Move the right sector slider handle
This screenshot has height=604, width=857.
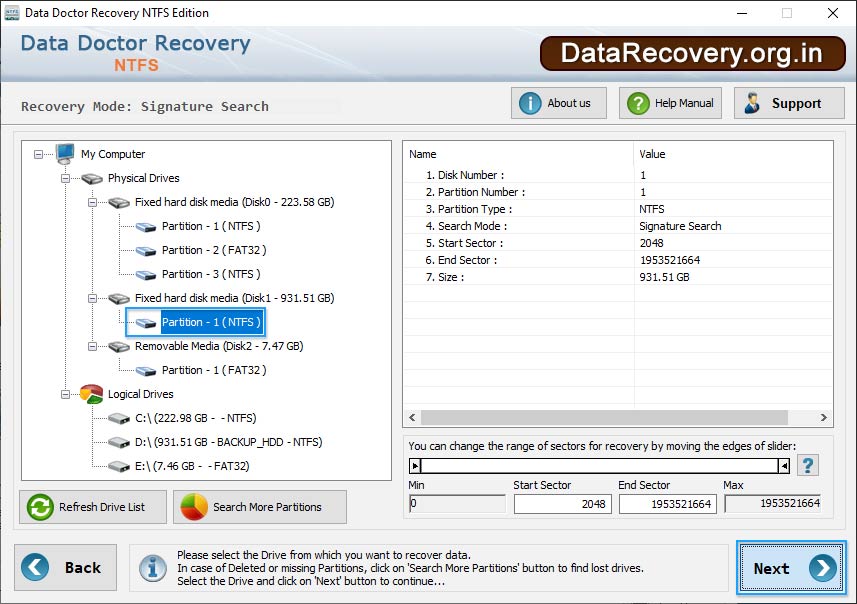784,466
